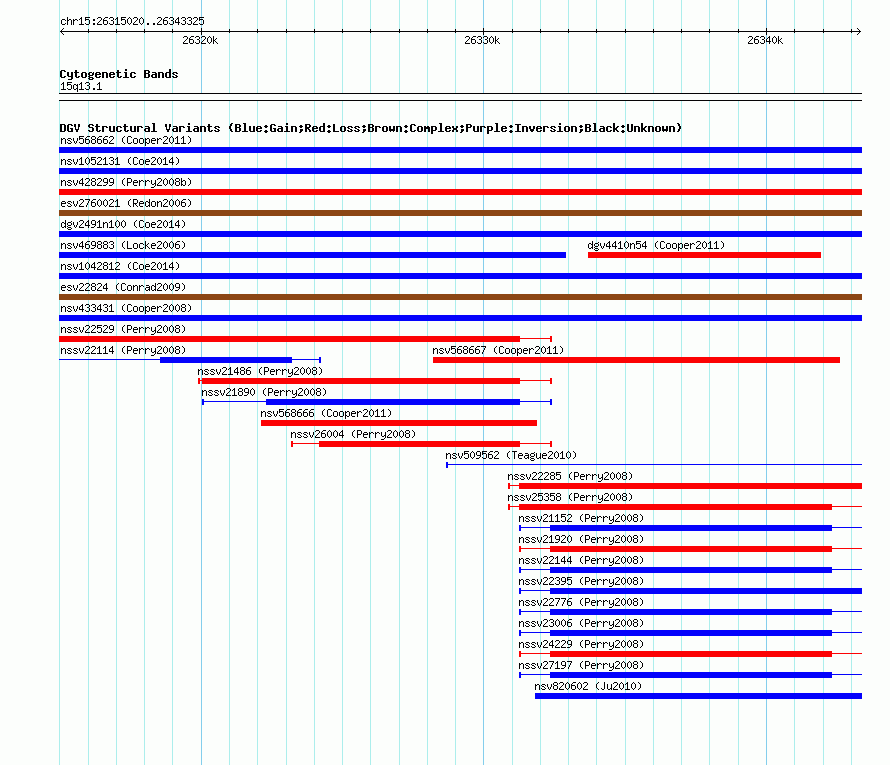
Task: Open nssv22395 (Perry2008) variant label
Action: [x=581, y=581]
